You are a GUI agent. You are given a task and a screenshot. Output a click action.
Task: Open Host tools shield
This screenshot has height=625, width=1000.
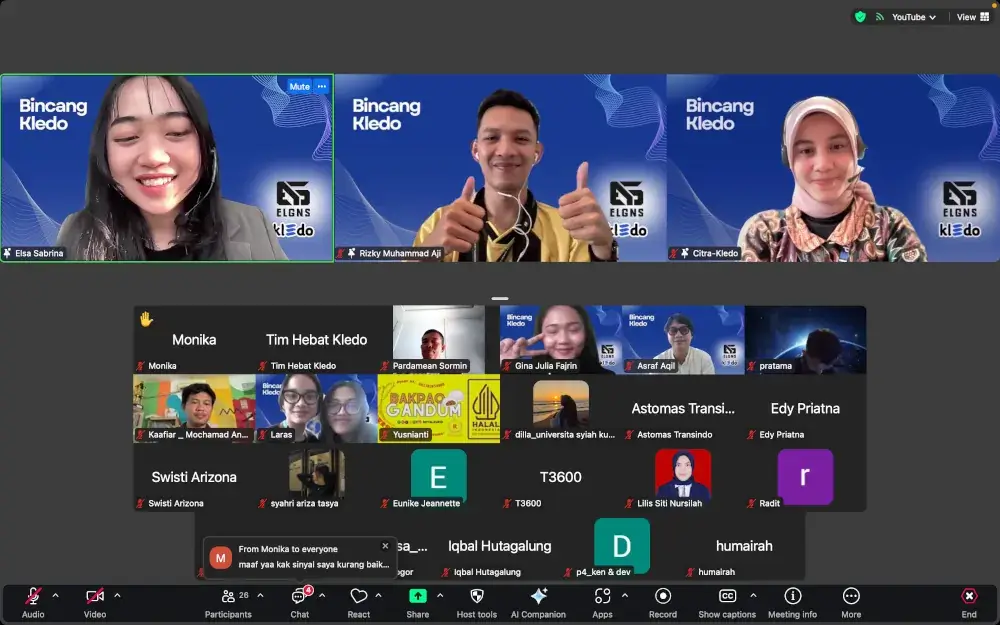(x=476, y=603)
